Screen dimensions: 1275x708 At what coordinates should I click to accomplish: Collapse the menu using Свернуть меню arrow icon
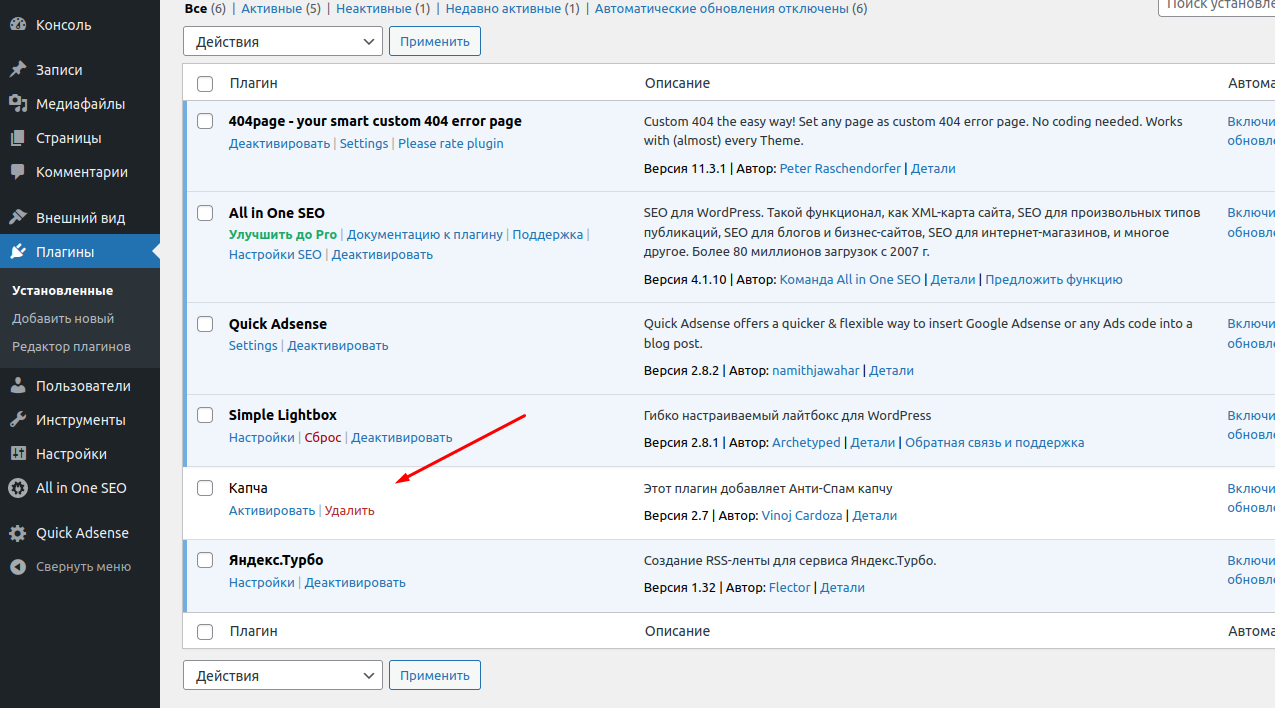pyautogui.click(x=17, y=566)
